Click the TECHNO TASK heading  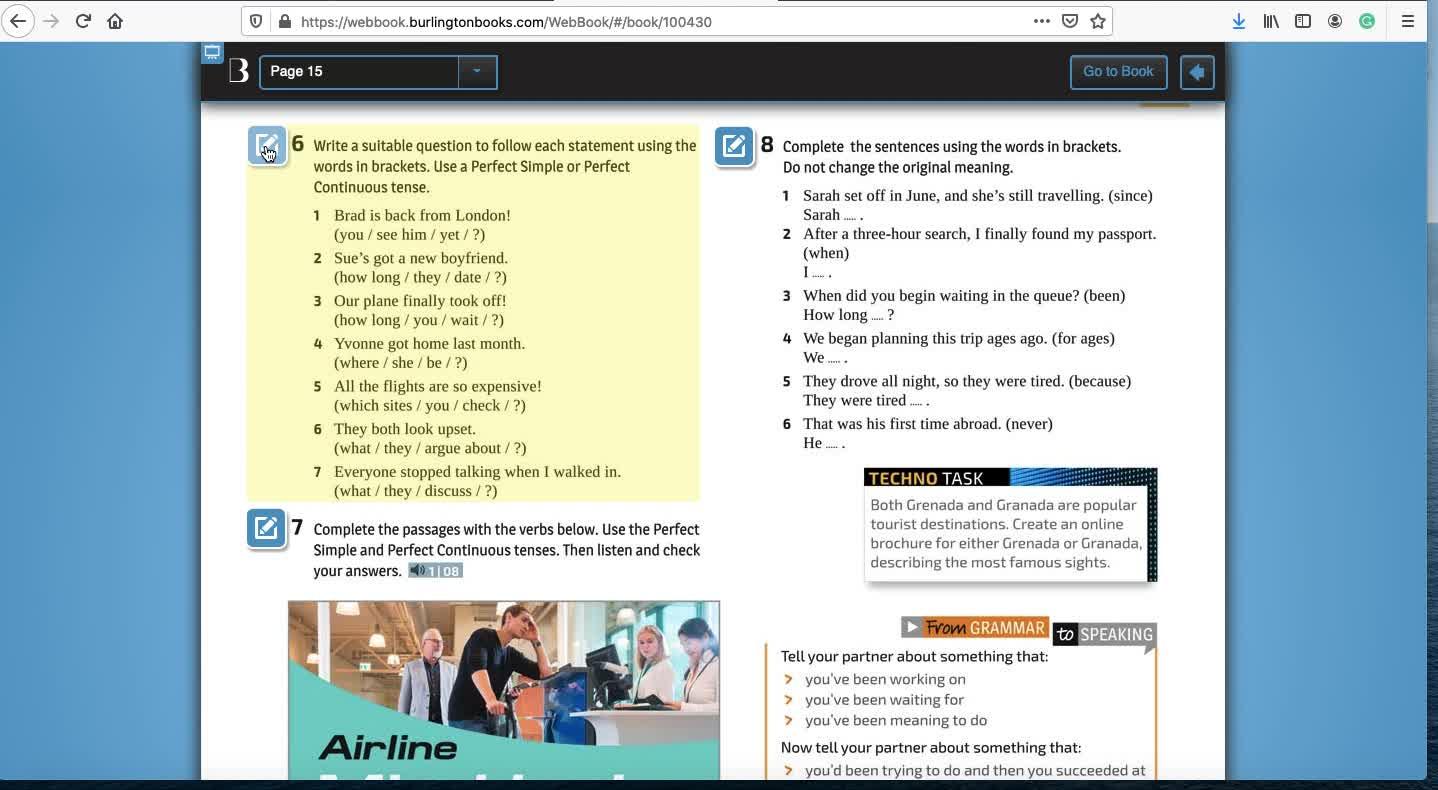coord(926,478)
